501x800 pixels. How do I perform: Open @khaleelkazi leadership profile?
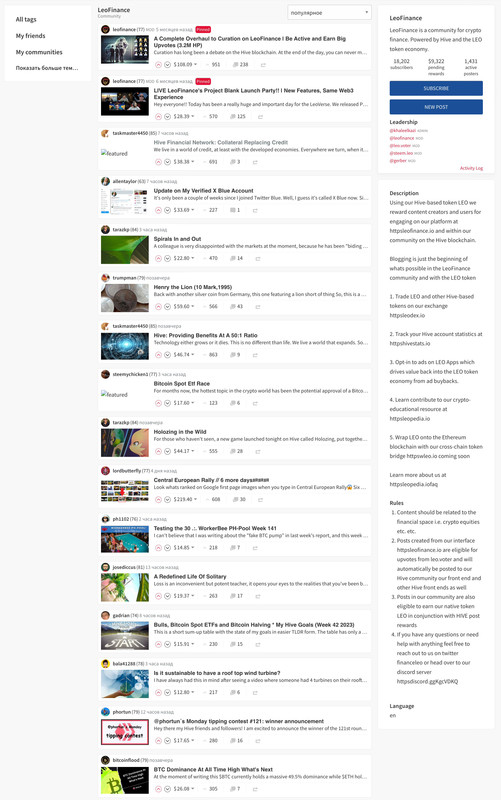point(403,131)
